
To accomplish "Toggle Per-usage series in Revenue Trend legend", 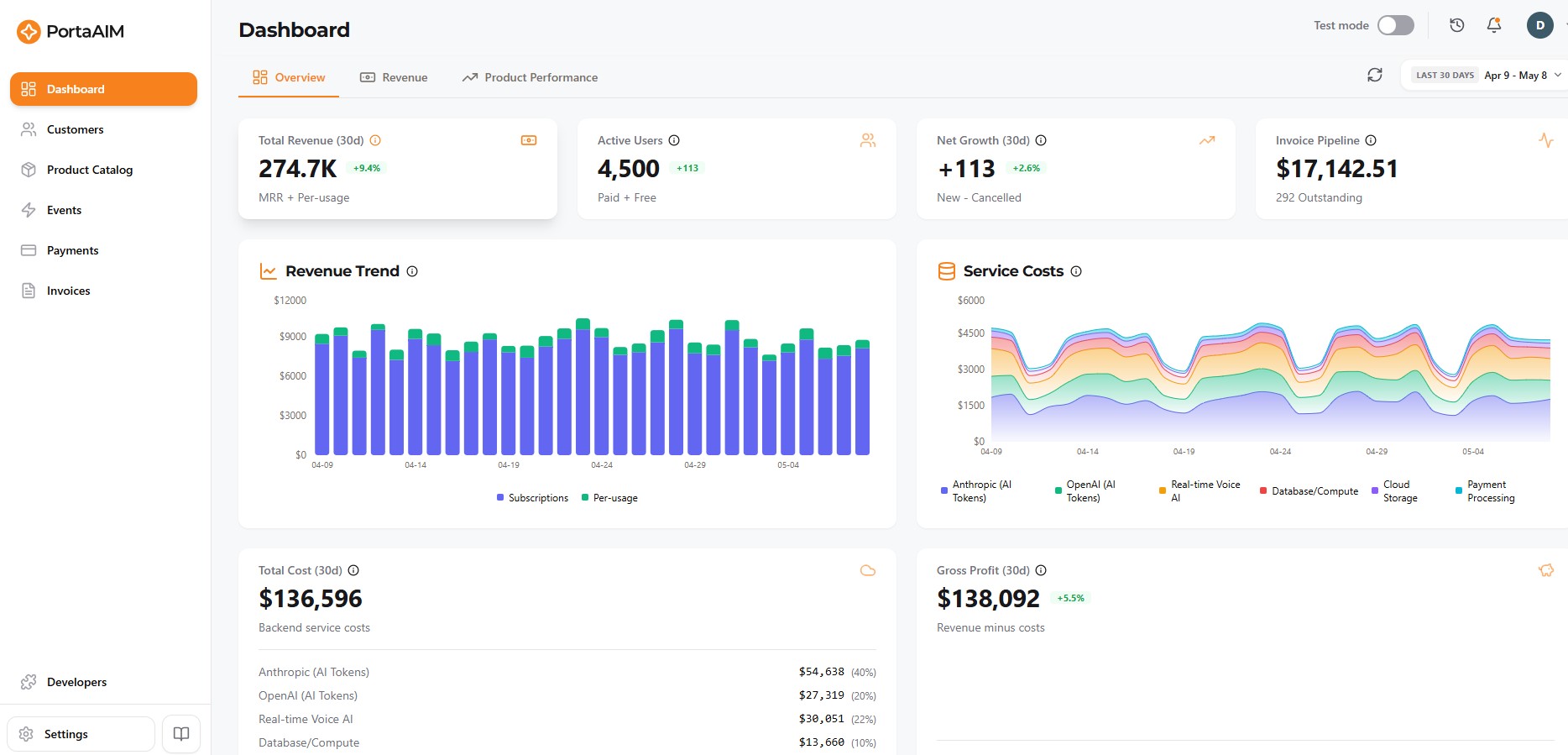I will tap(609, 498).
